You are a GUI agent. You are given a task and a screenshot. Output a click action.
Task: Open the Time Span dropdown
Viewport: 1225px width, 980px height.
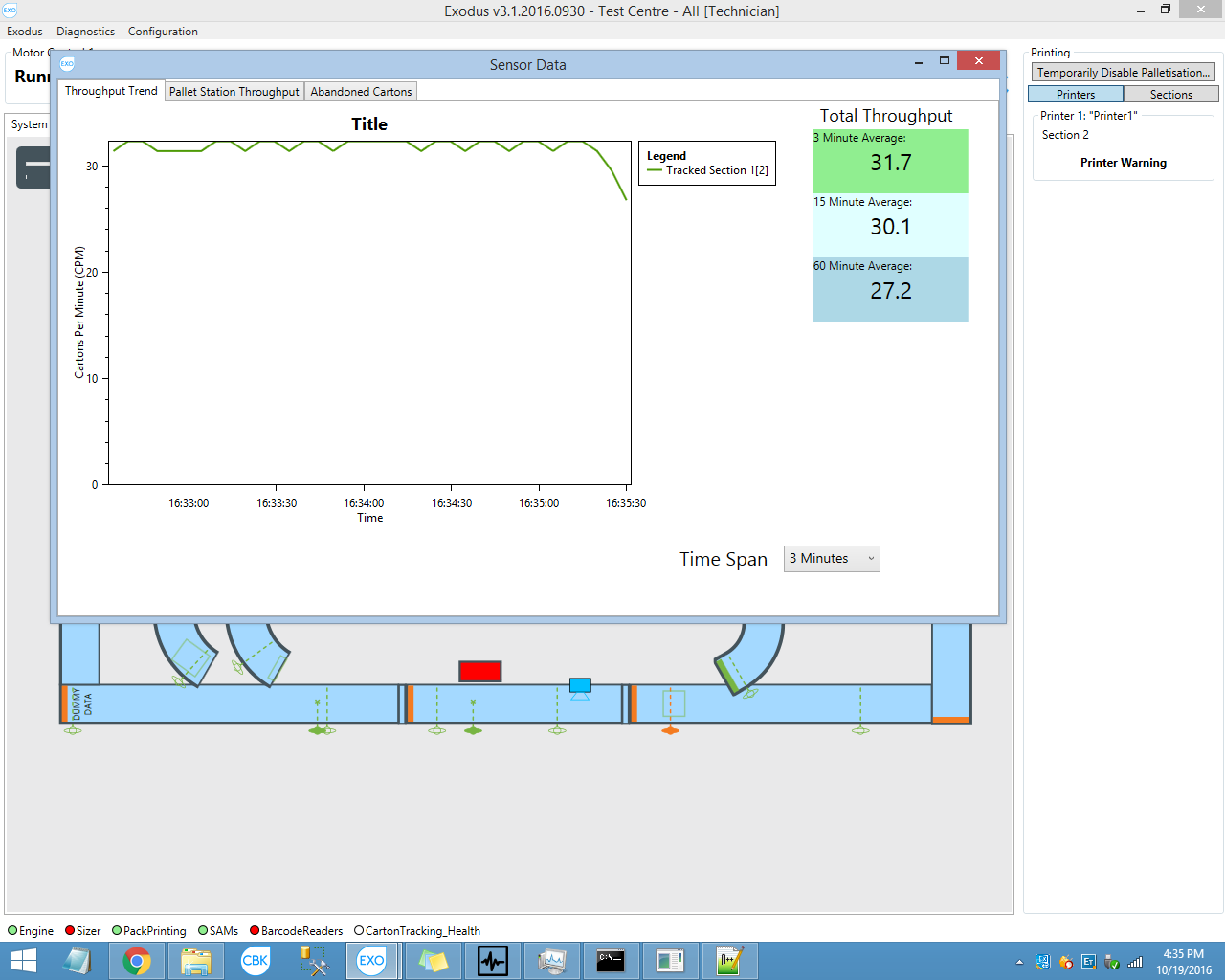point(832,559)
